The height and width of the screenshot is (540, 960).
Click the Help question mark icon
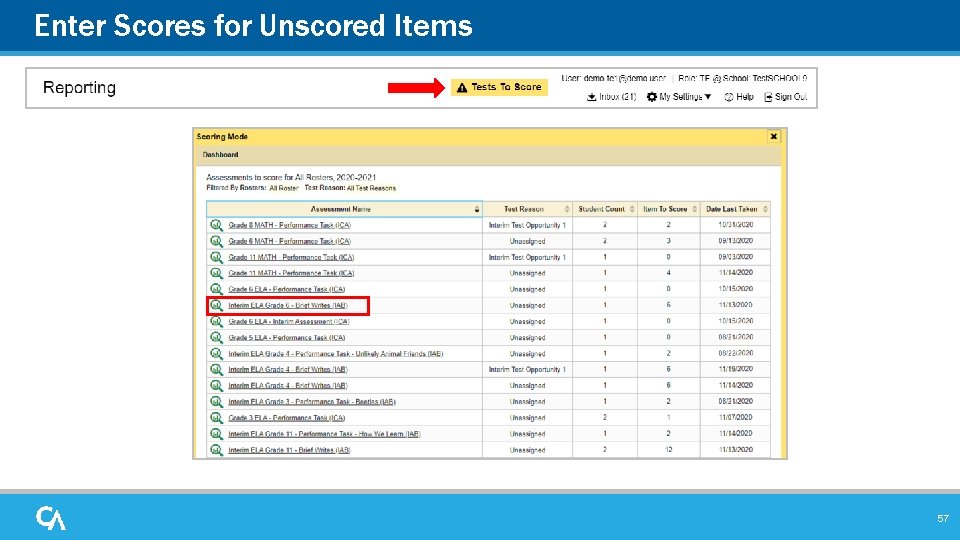pos(729,97)
